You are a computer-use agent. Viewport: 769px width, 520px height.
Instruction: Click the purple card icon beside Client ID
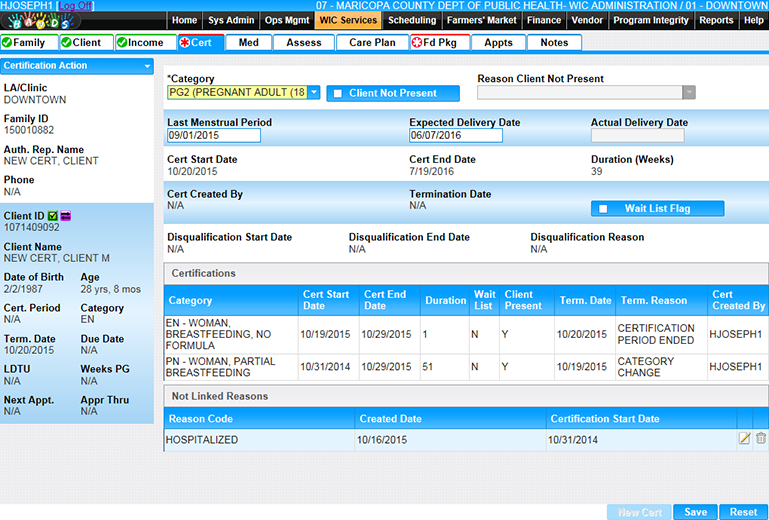(x=66, y=215)
